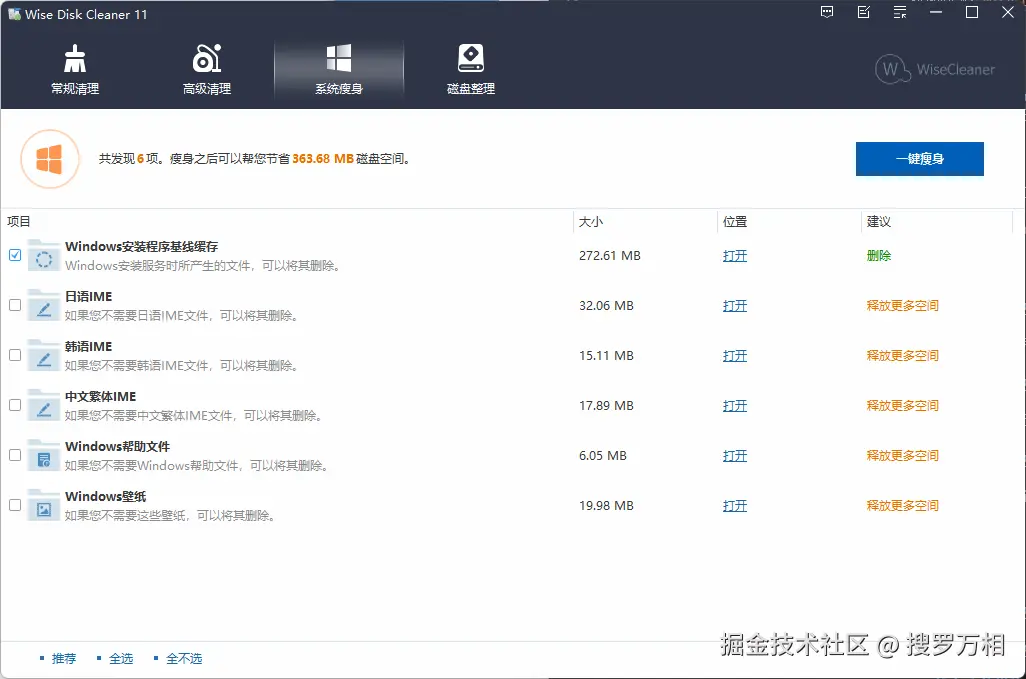Click the folder icon beside 中文繁体IME
Image resolution: width=1026 pixels, height=679 pixels.
[44, 407]
